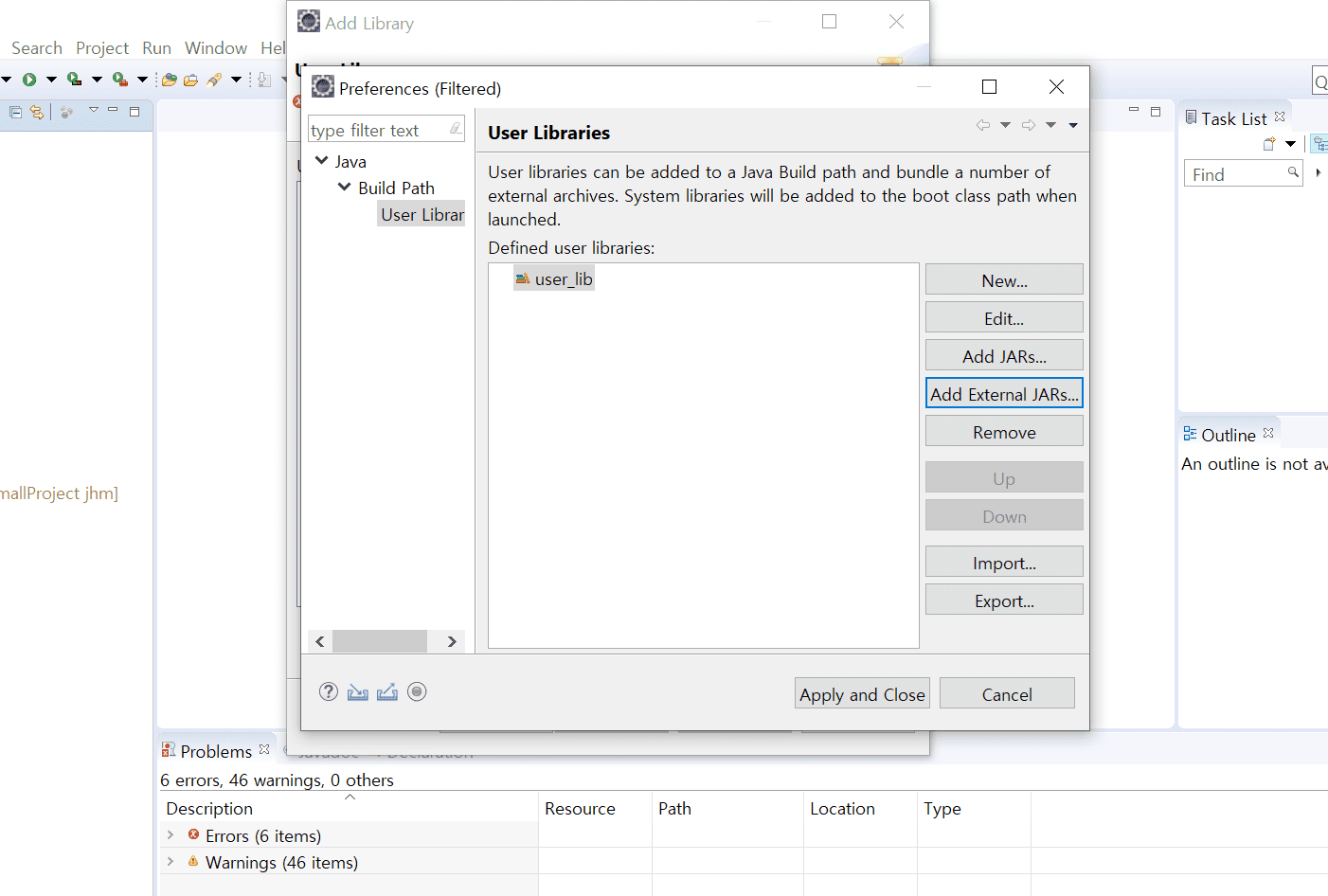Screen dimensions: 1328x896
Task: Expand the Warnings (46 items) group
Action: point(170,862)
